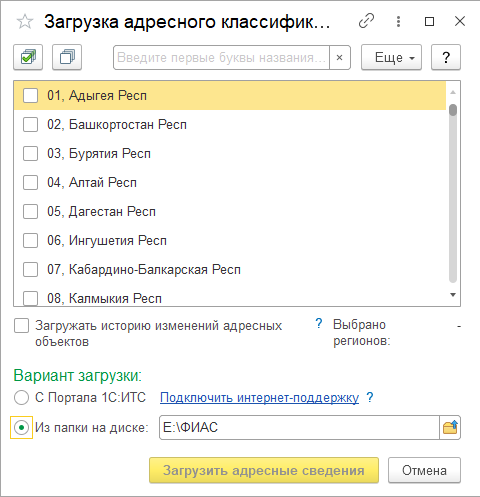Tick the 07, Кабардино-Балкарская Респ checkbox
Screen dimensions: 480x497
[x=30, y=270]
